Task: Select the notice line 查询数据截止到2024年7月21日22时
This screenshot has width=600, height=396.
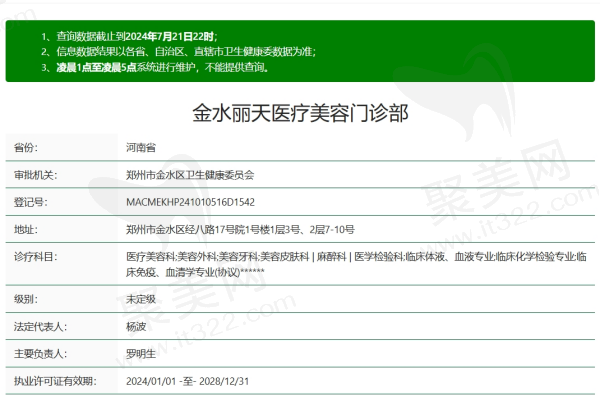Action: [x=137, y=36]
